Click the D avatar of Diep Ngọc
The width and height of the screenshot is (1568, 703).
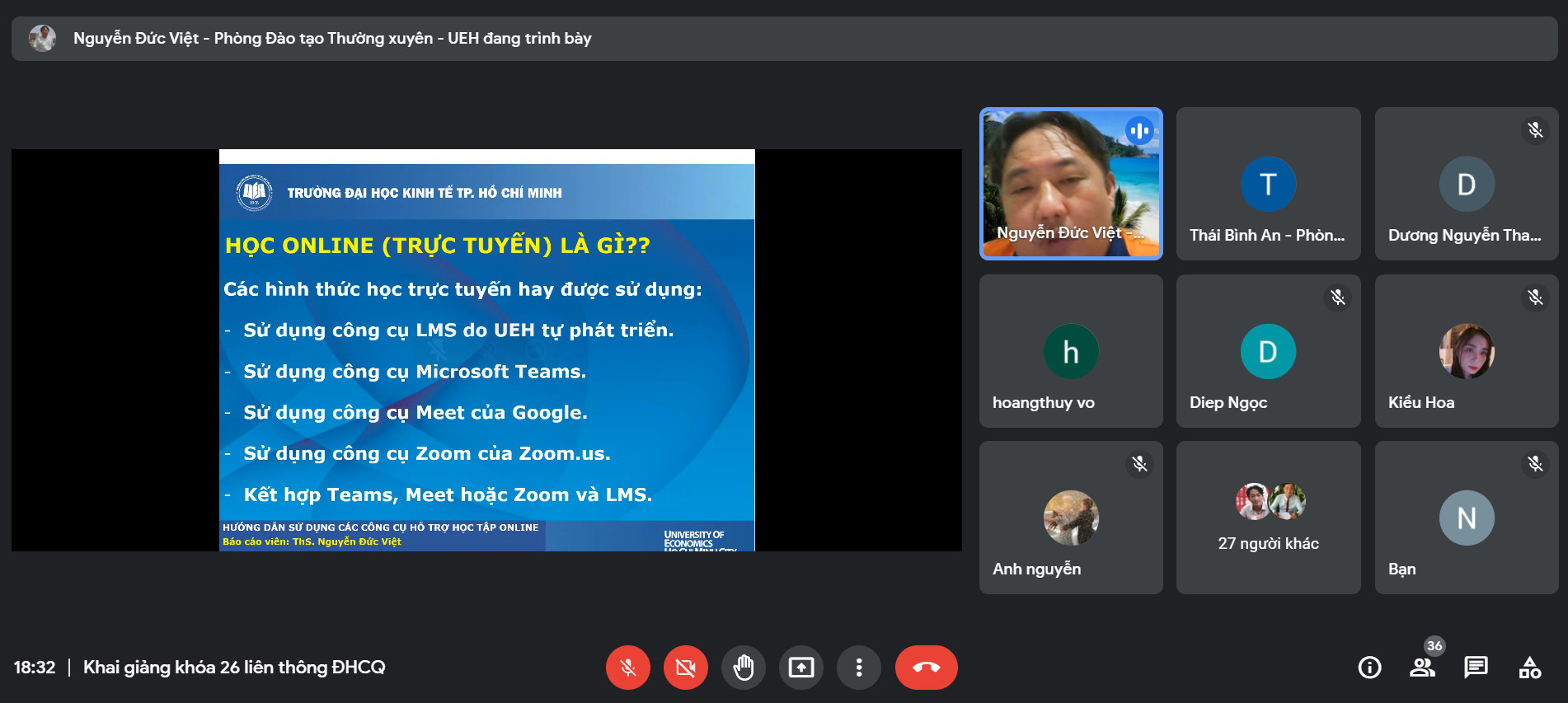(1269, 352)
